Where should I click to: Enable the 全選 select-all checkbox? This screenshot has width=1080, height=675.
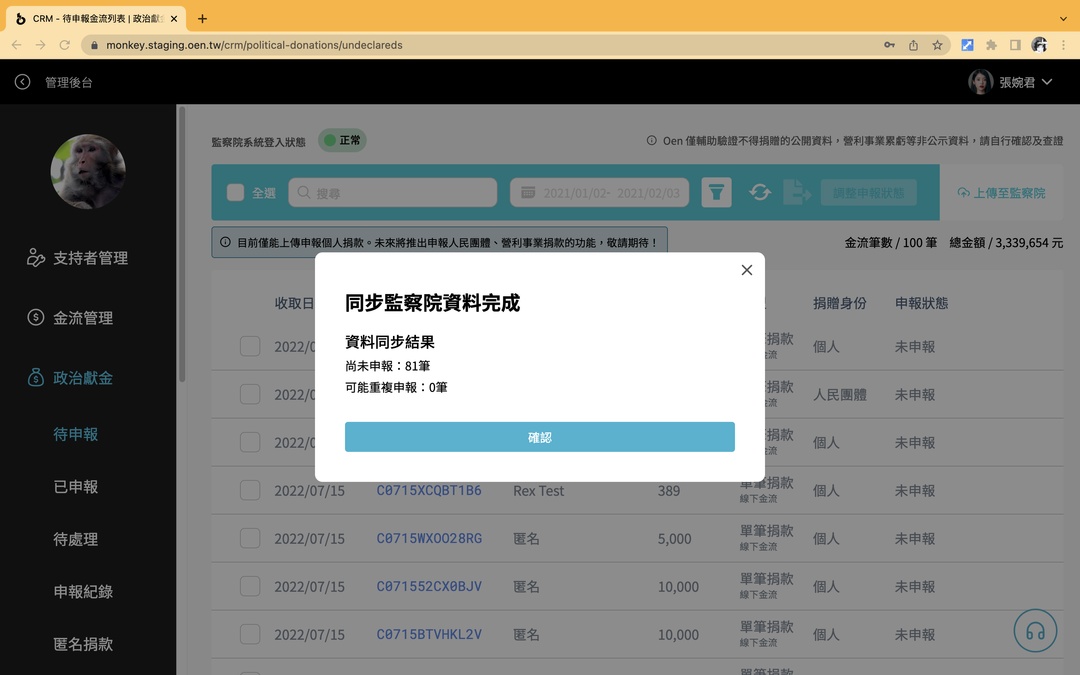coord(235,191)
